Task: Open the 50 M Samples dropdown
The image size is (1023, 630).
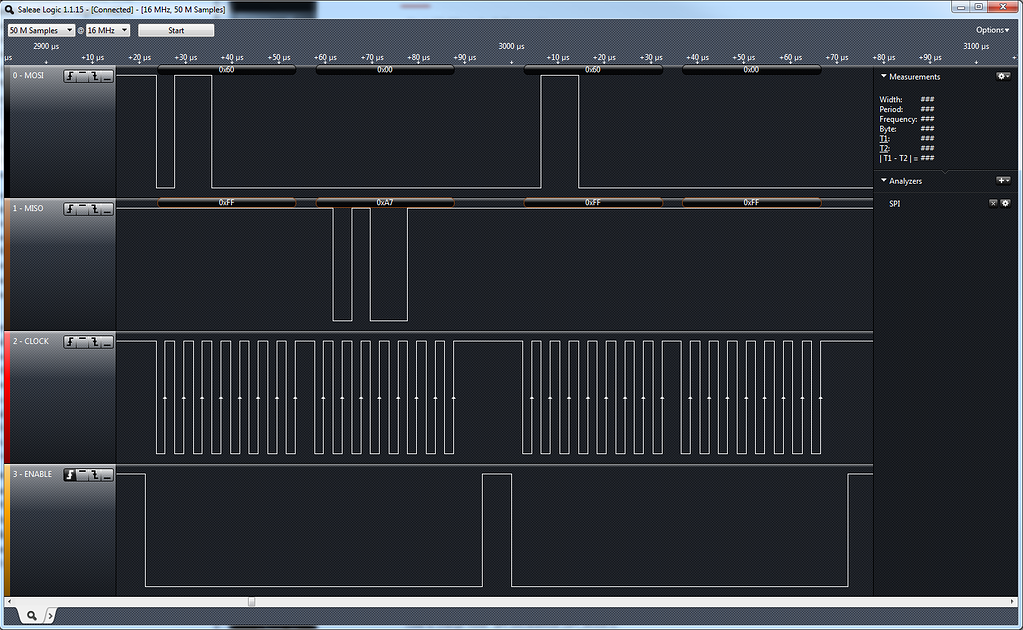Action: coord(41,30)
